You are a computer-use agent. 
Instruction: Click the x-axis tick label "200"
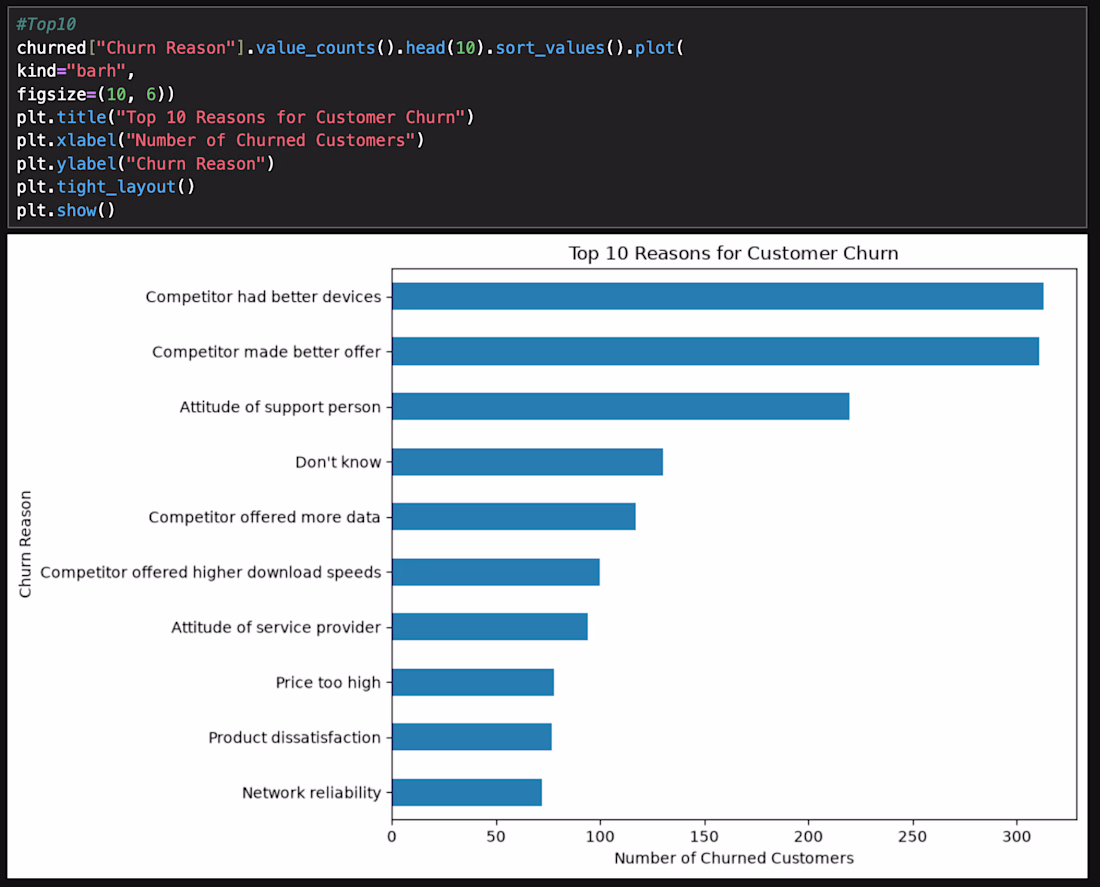pos(808,836)
